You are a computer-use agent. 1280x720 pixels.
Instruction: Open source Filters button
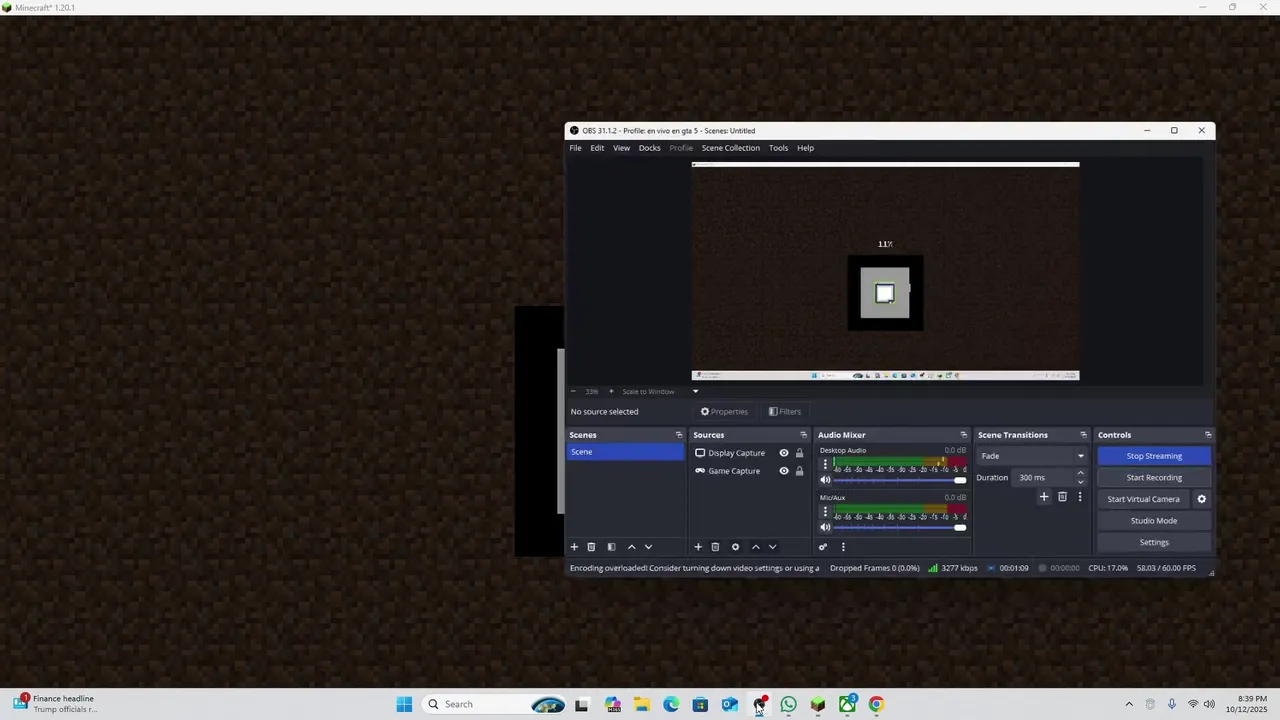pyautogui.click(x=785, y=412)
